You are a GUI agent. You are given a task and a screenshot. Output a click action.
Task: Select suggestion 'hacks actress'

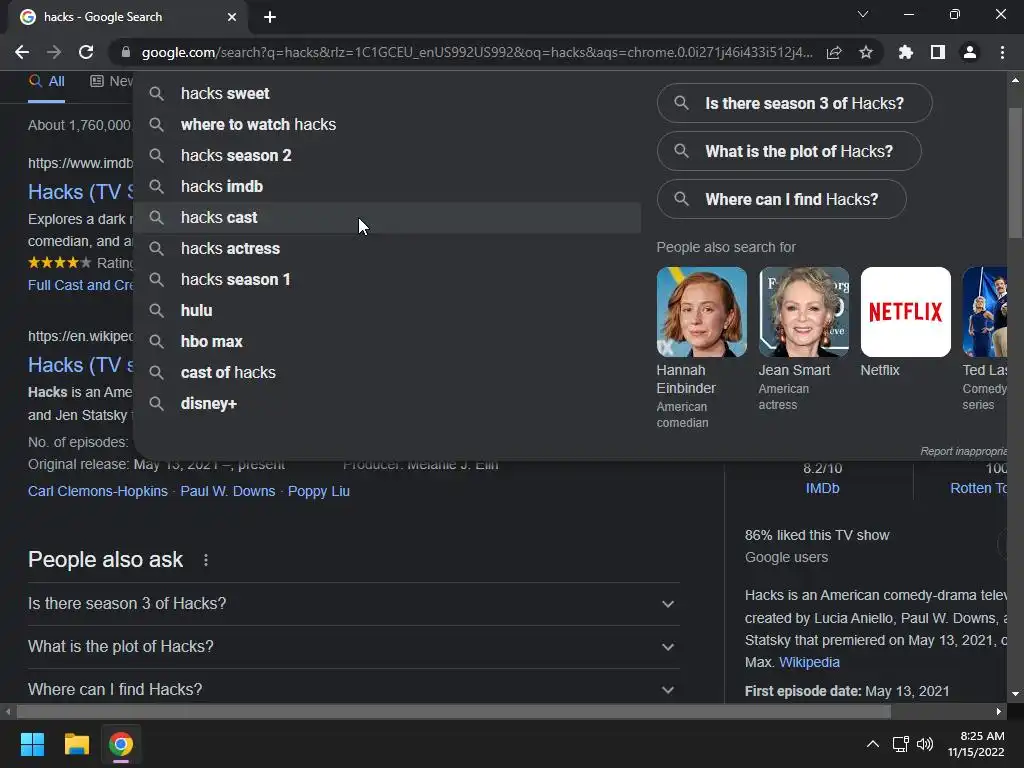click(387, 249)
